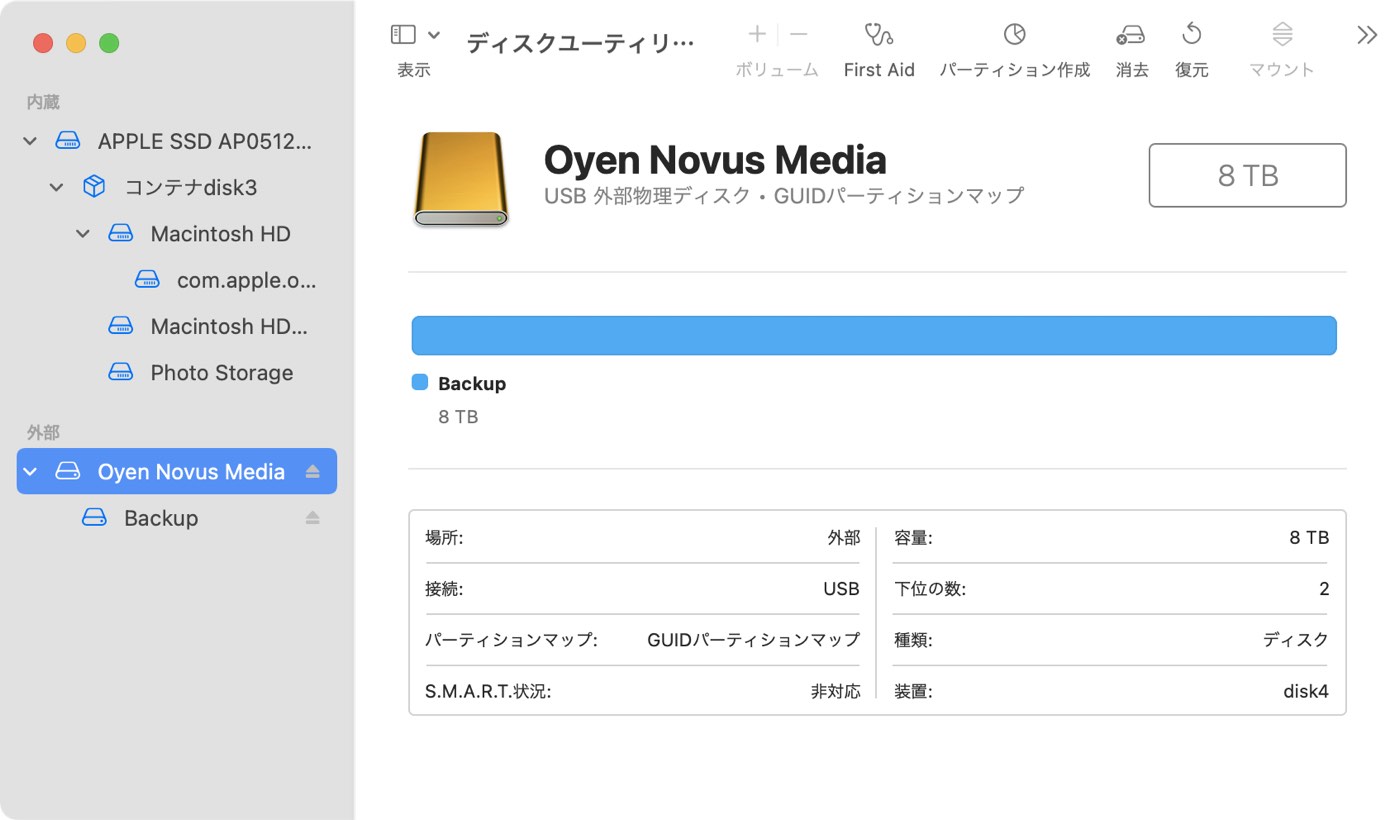Zoom the window with green button
This screenshot has height=820, width=1400.
109,43
